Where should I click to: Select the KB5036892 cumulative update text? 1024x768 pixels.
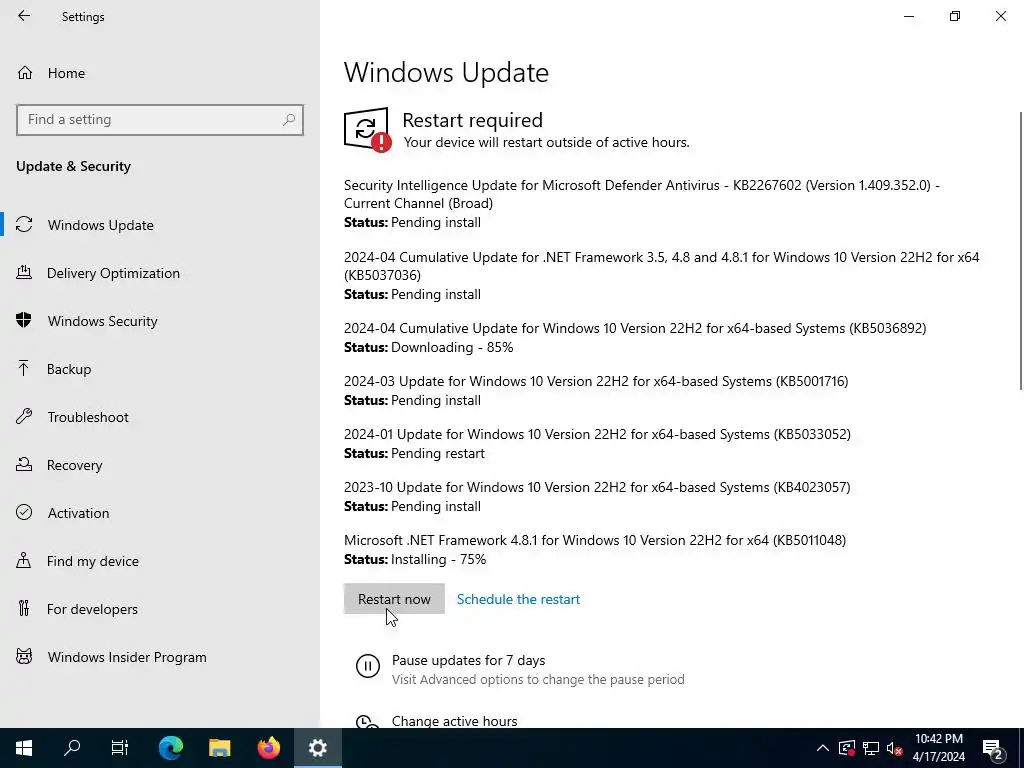click(635, 328)
